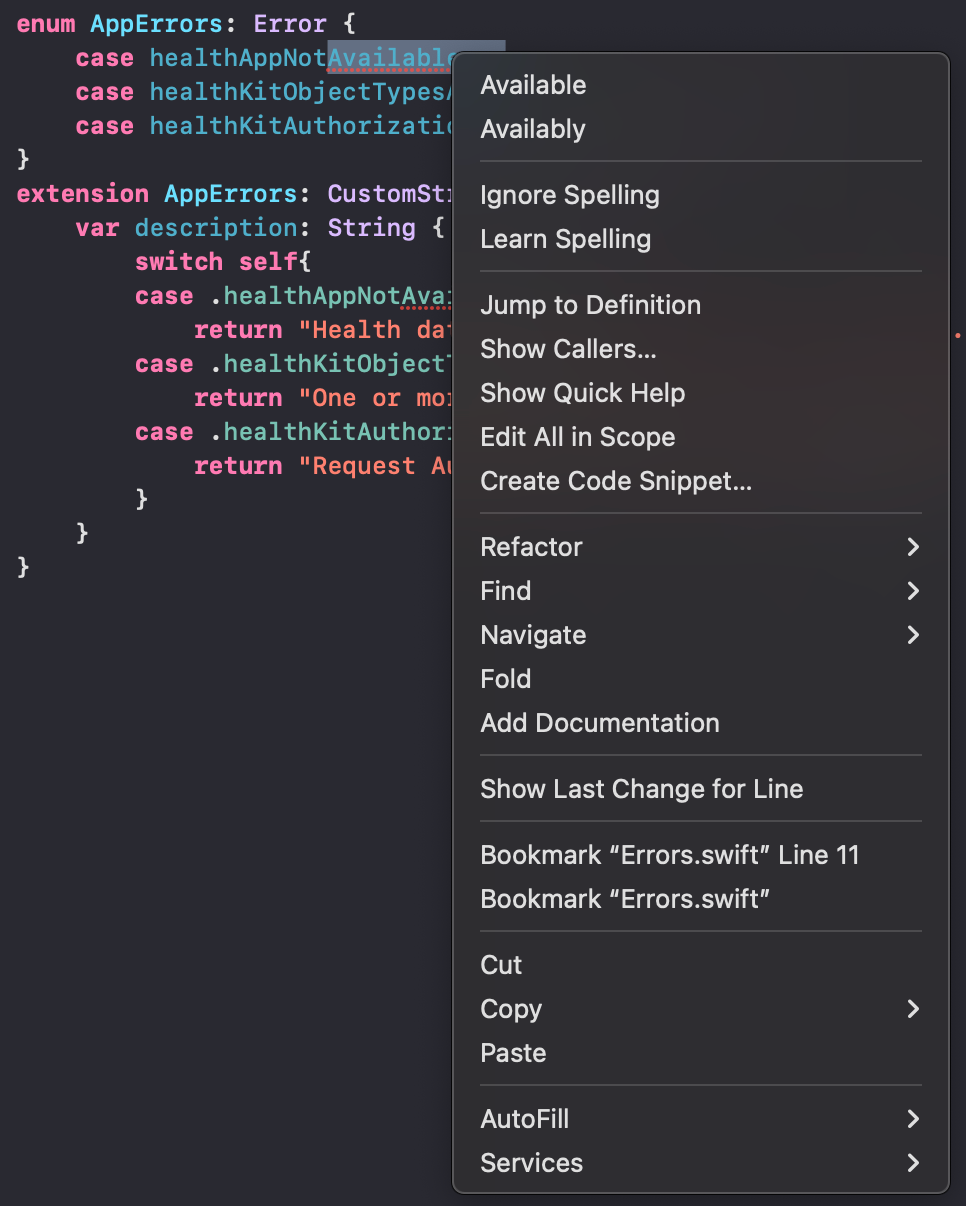Screen dimensions: 966x1206
Task: Show Last Change for Line
Action: click(x=641, y=789)
